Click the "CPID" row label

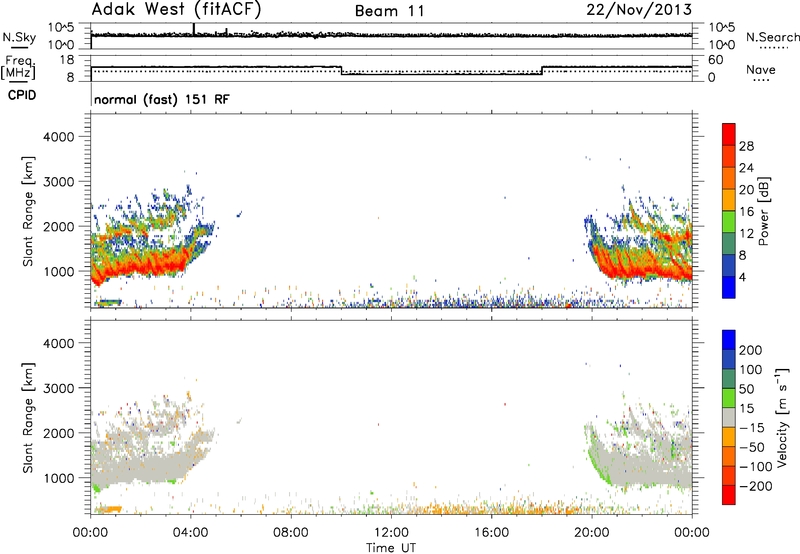click(22, 95)
